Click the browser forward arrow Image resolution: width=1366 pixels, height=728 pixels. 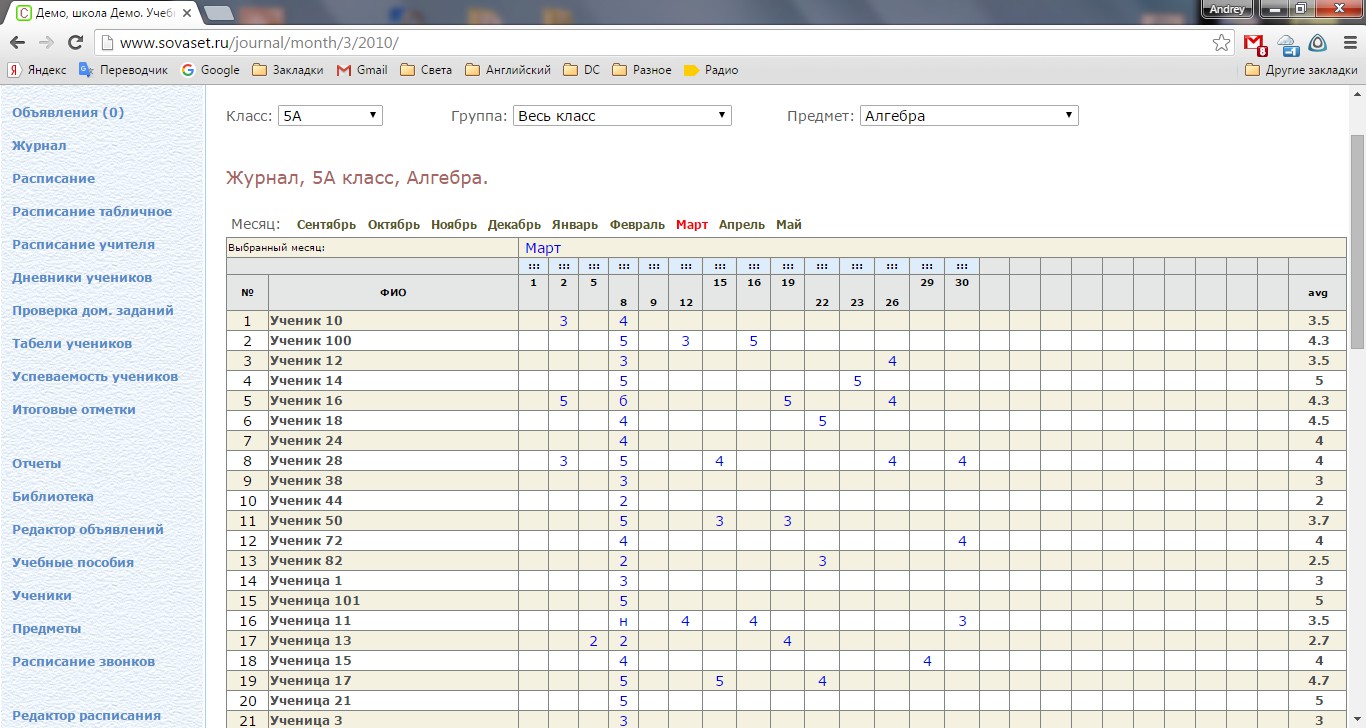tap(46, 43)
